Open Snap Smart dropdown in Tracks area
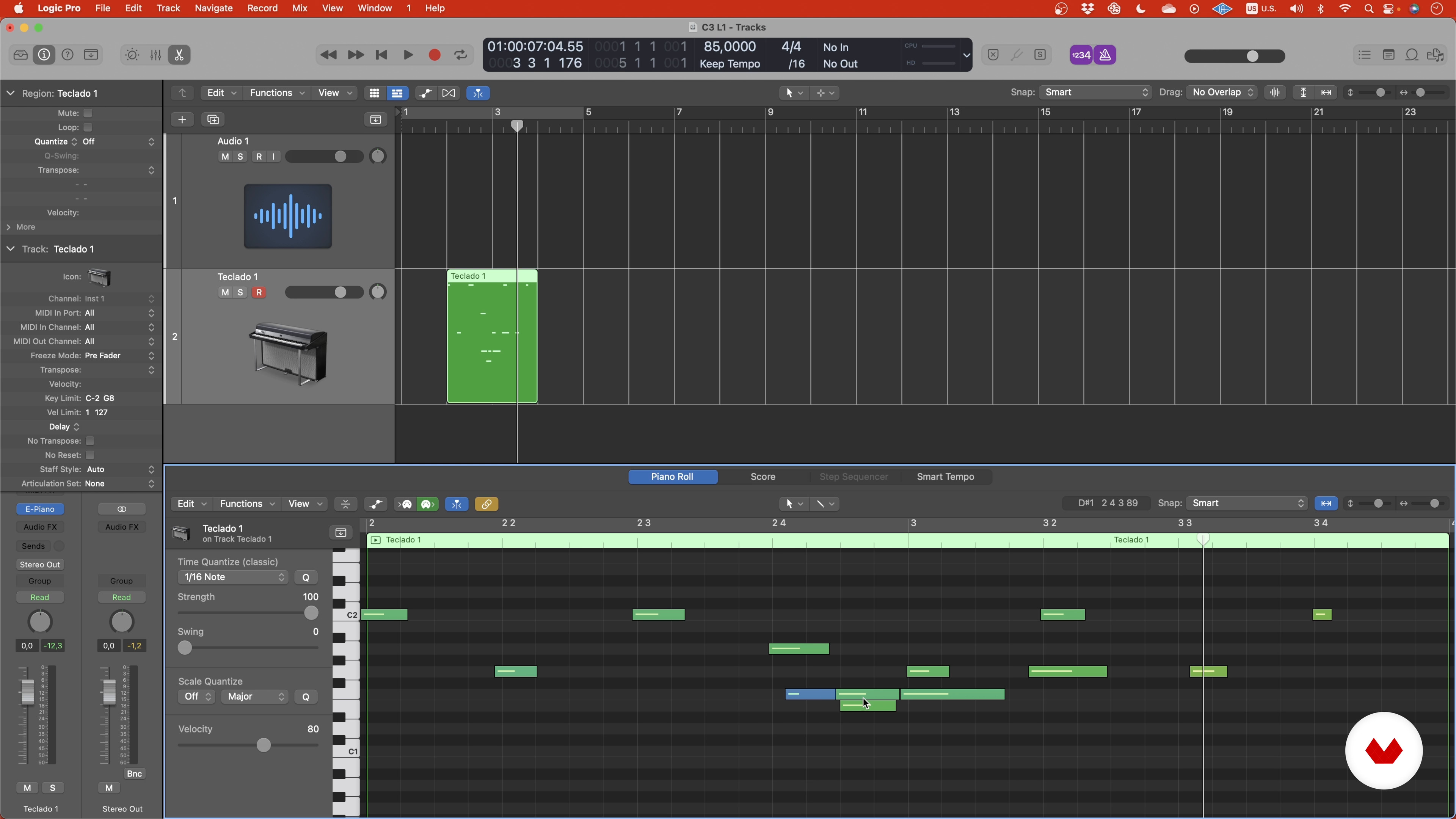 [x=1095, y=92]
